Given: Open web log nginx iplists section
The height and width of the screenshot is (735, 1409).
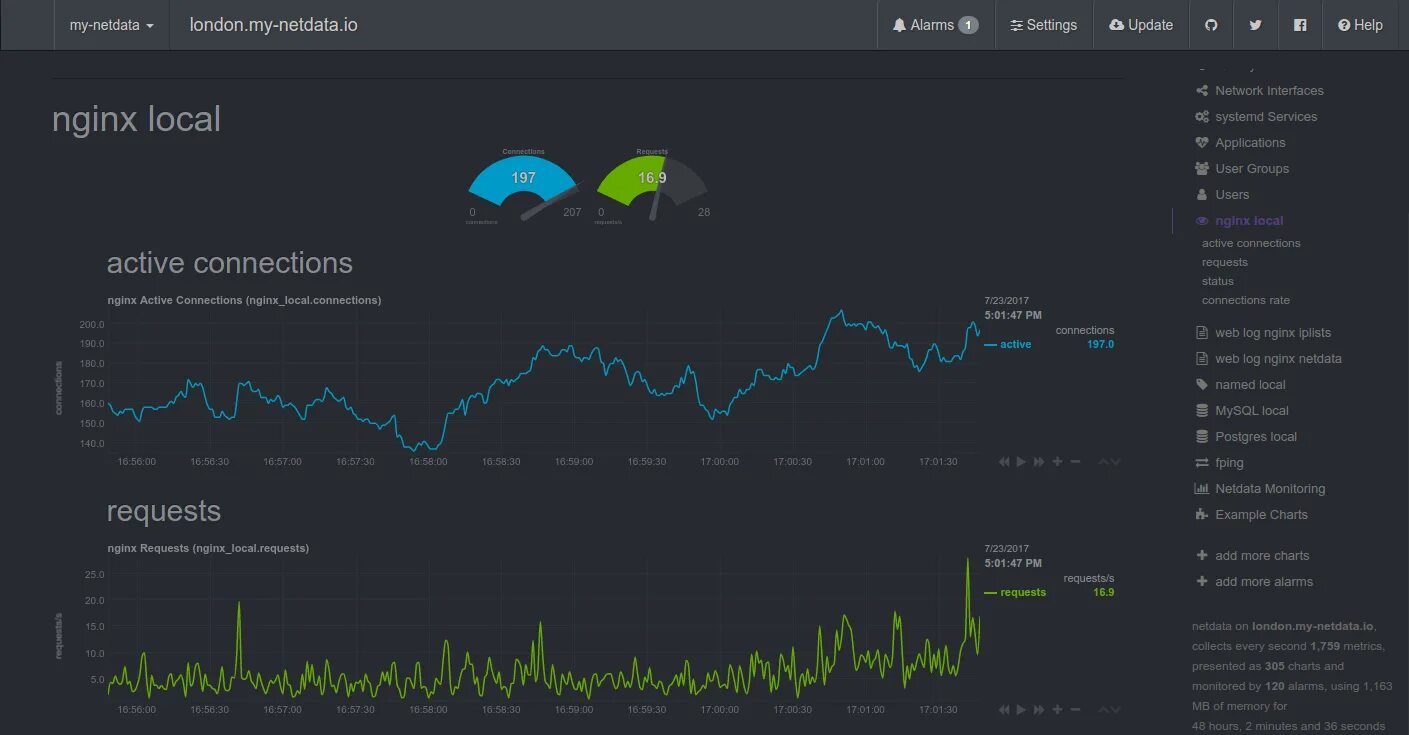Looking at the screenshot, I should 1263,332.
